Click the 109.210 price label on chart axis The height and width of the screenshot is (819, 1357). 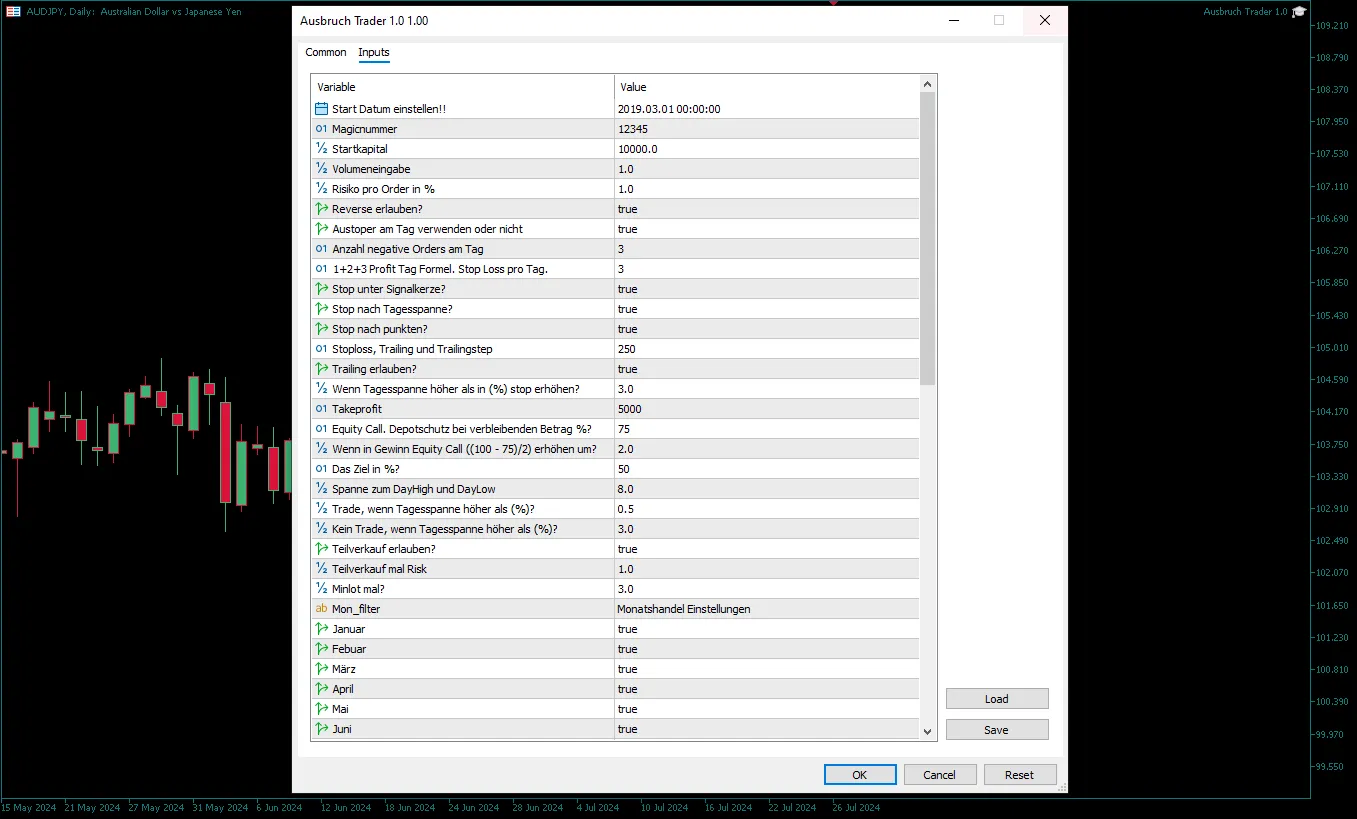point(1331,26)
